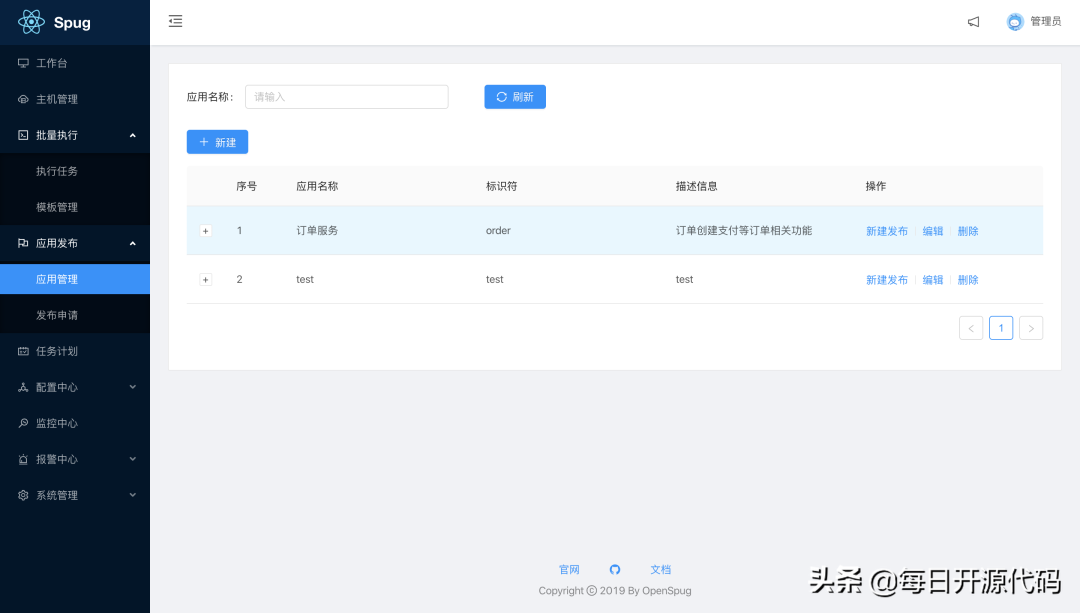Expand the 订单服务 row details
1080x613 pixels.
(206, 231)
